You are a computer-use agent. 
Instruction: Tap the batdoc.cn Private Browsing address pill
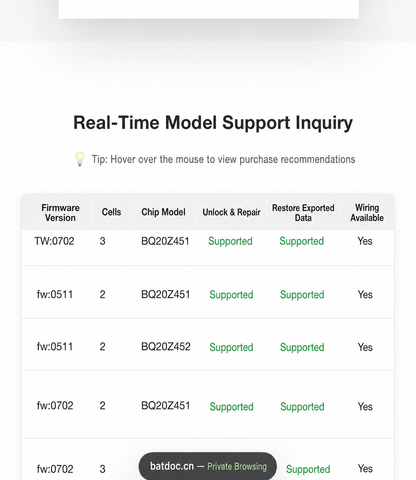pos(208,466)
